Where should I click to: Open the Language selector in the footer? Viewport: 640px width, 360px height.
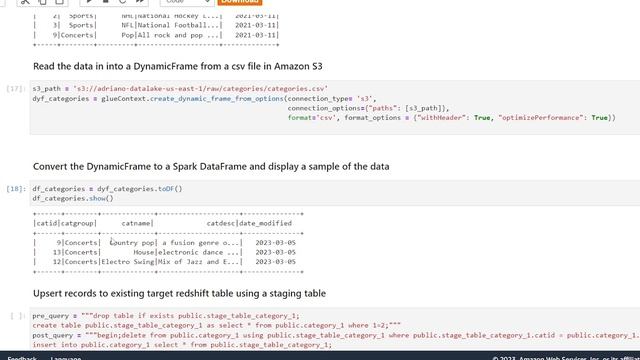coord(66,358)
